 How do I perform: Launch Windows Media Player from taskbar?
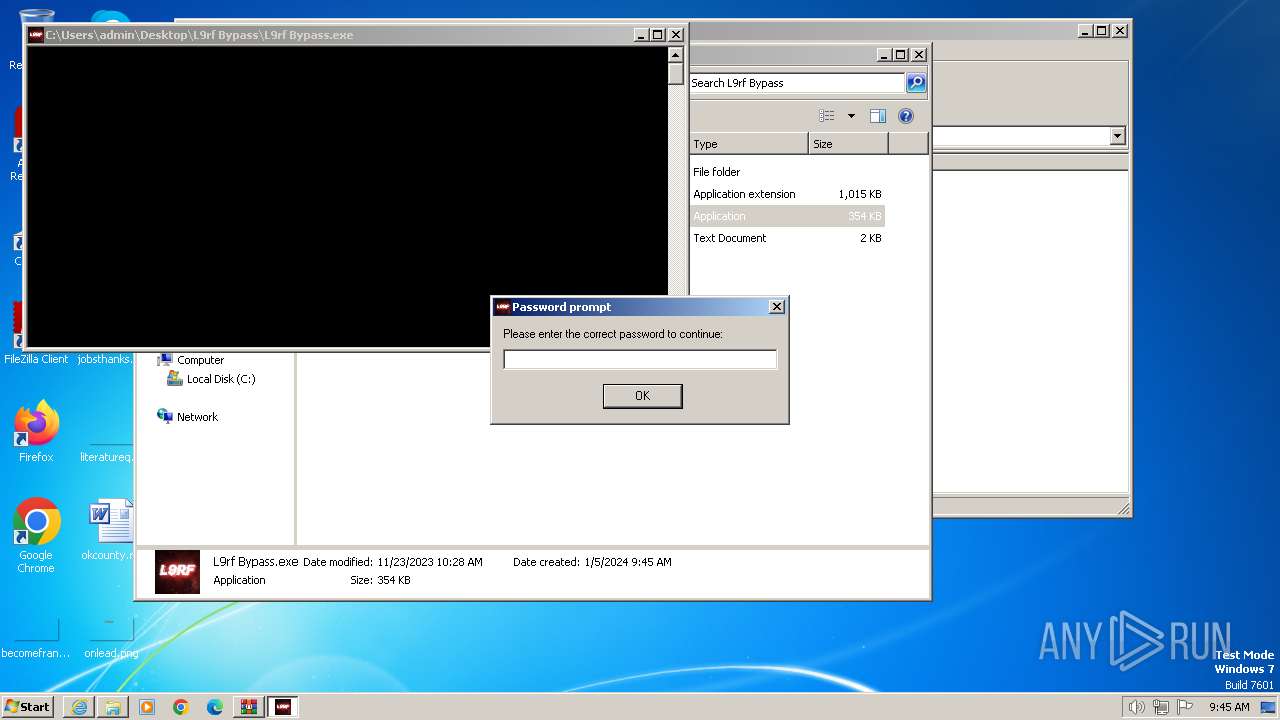[147, 707]
